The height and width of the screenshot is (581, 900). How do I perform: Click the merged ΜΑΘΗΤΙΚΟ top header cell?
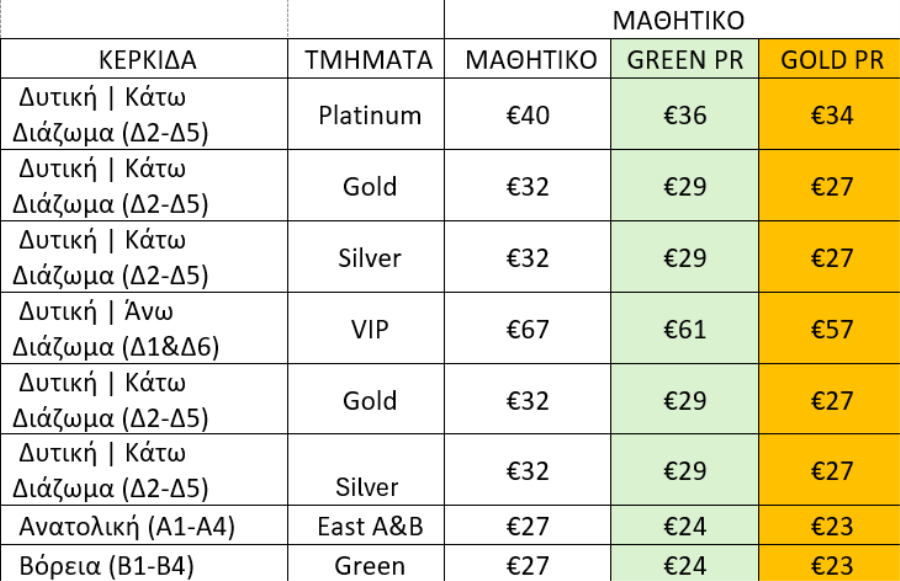(672, 20)
